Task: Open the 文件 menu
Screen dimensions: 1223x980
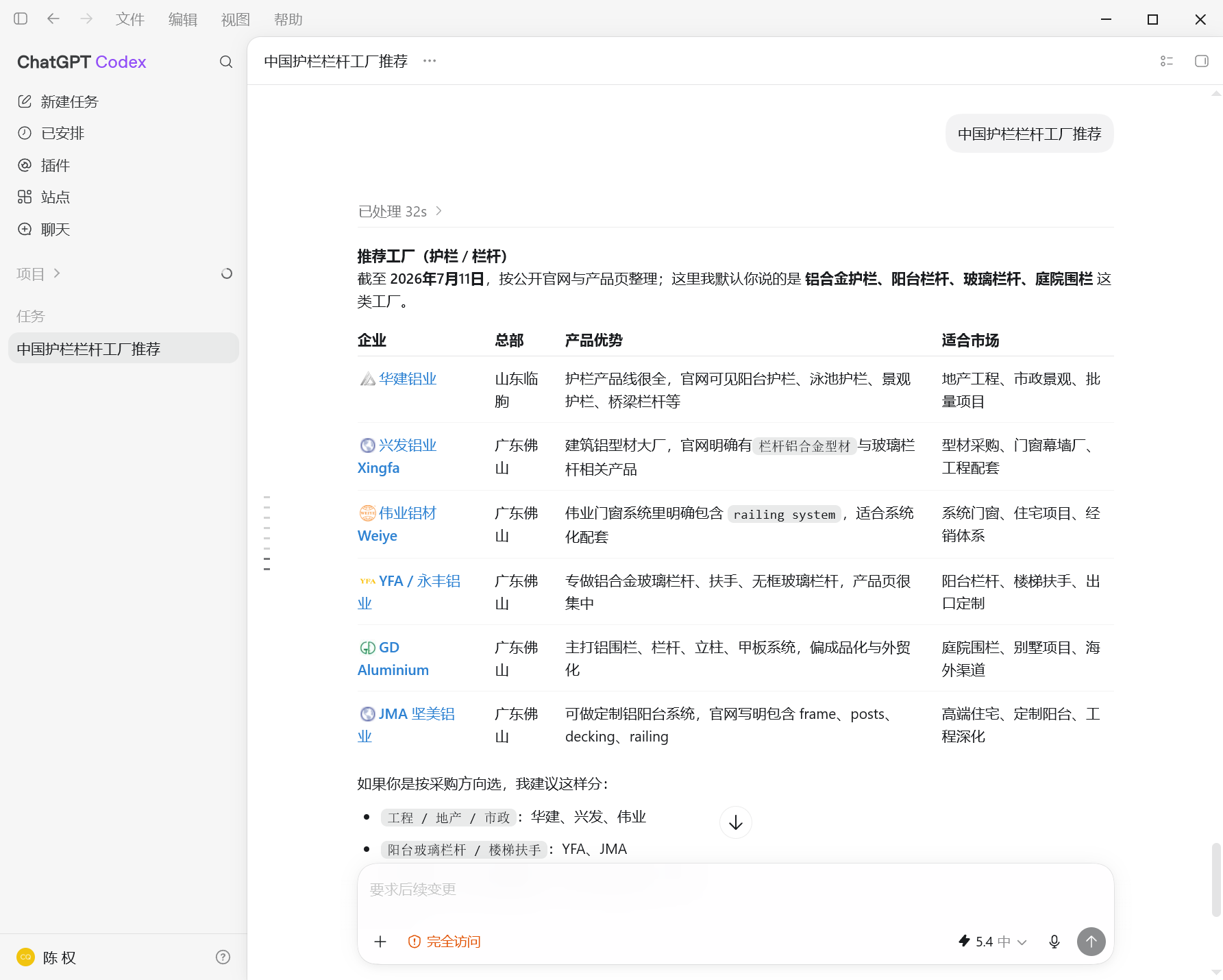Action: (x=129, y=19)
